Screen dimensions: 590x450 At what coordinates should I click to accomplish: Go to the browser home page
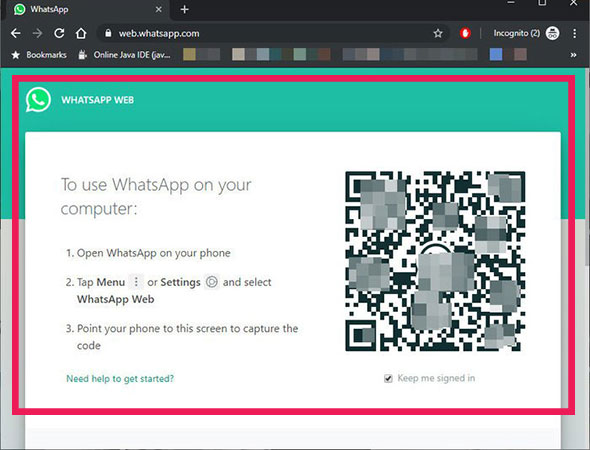click(81, 33)
